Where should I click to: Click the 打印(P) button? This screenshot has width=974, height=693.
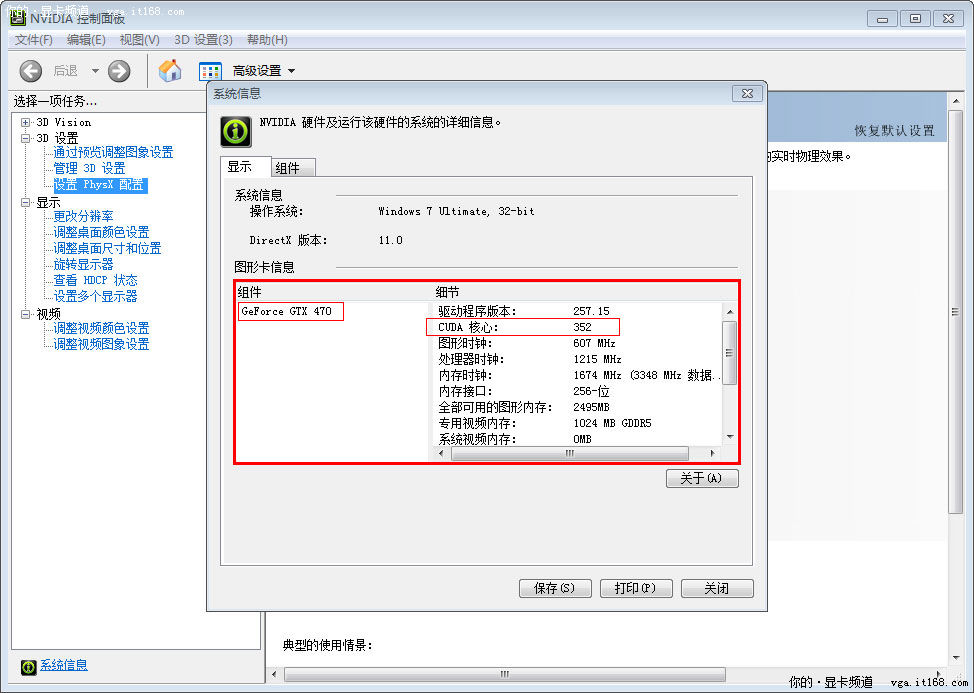coord(636,588)
